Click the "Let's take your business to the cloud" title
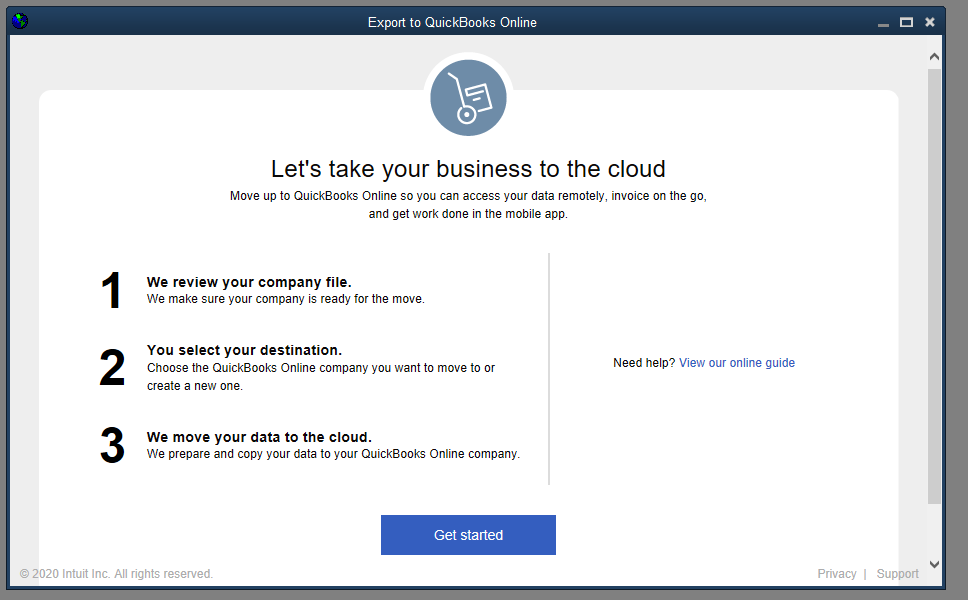 pos(468,169)
